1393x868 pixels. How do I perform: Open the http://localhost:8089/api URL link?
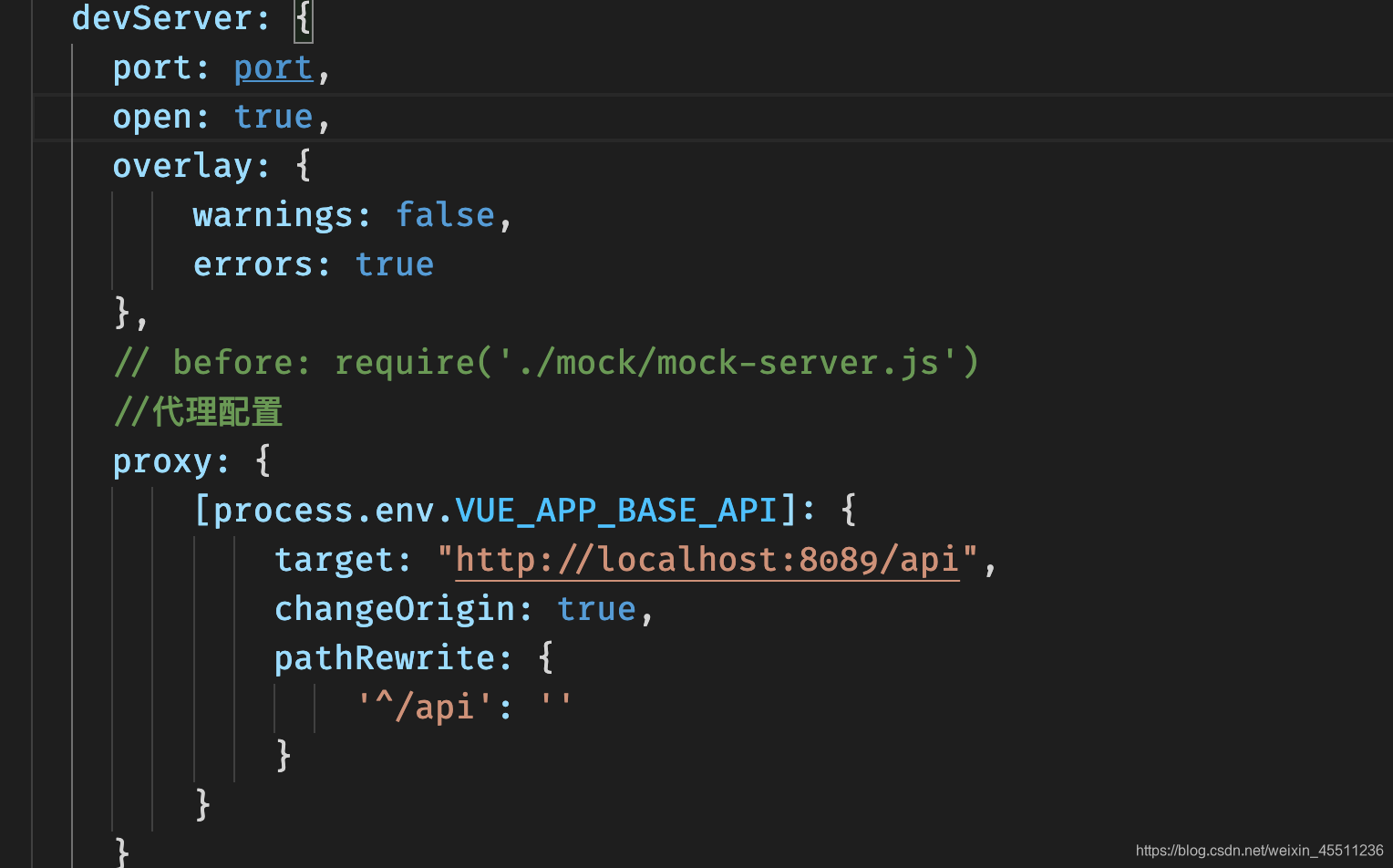[707, 560]
